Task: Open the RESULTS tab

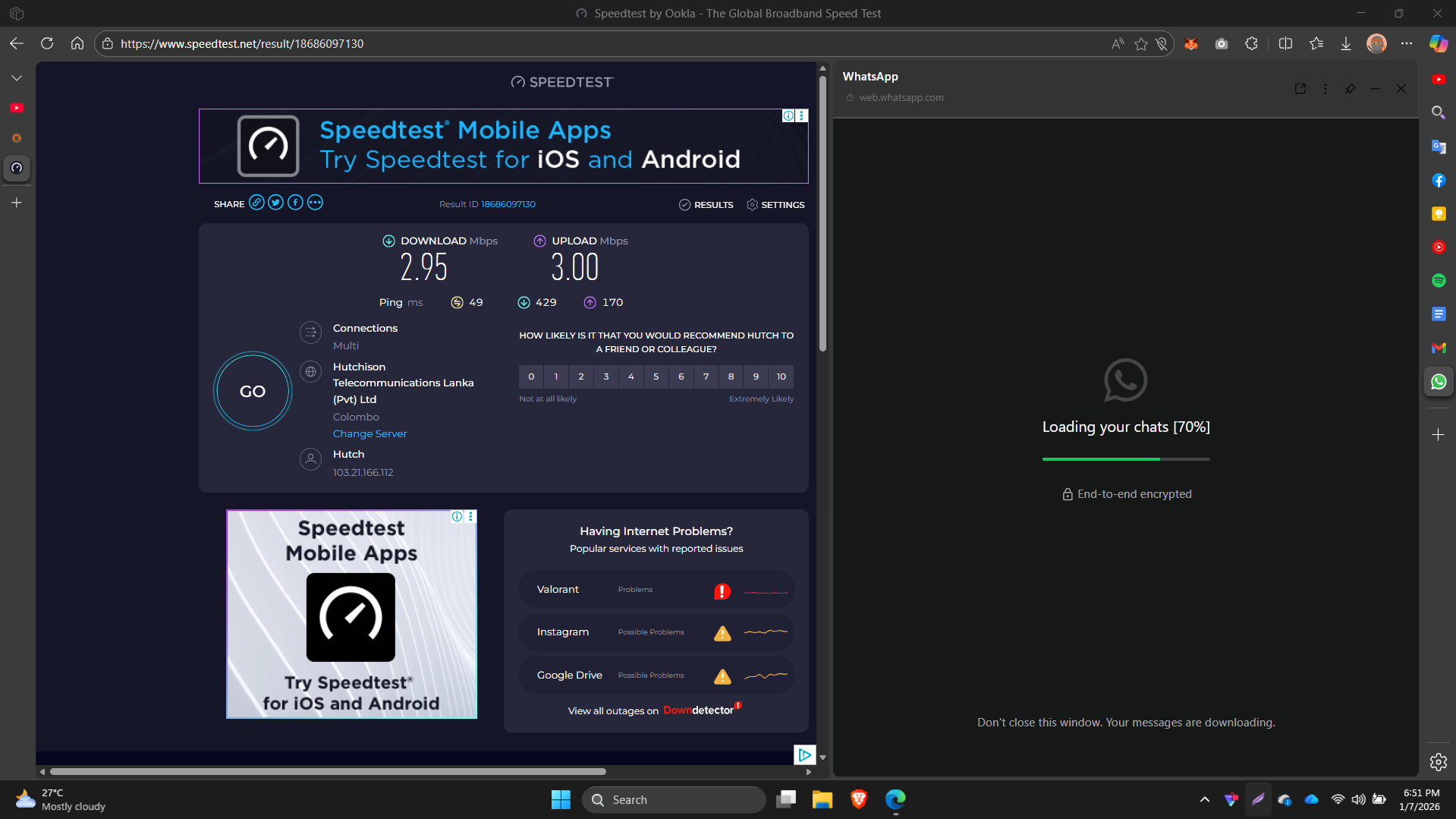Action: click(706, 205)
